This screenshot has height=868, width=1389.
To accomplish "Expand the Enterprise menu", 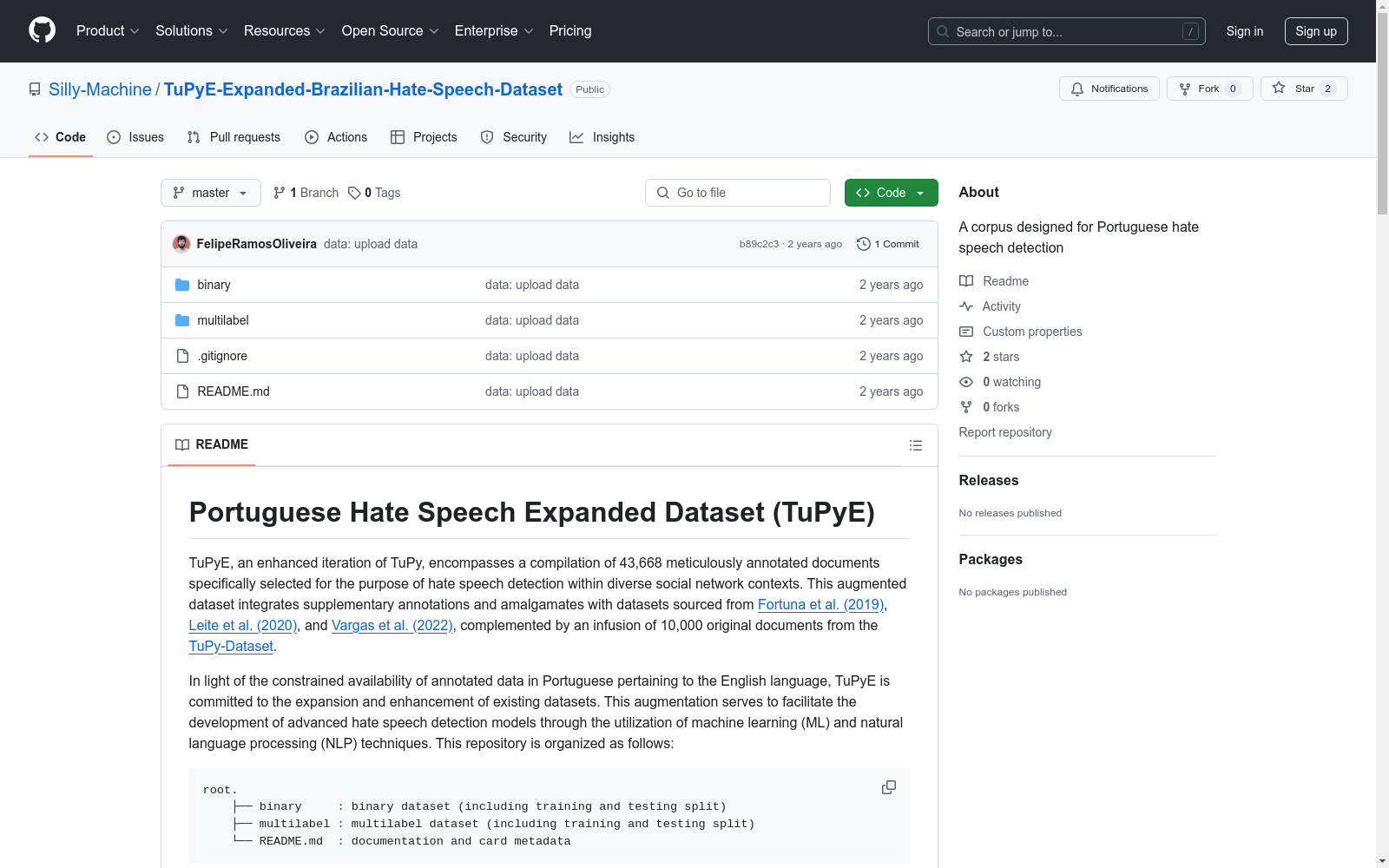I will pyautogui.click(x=494, y=30).
